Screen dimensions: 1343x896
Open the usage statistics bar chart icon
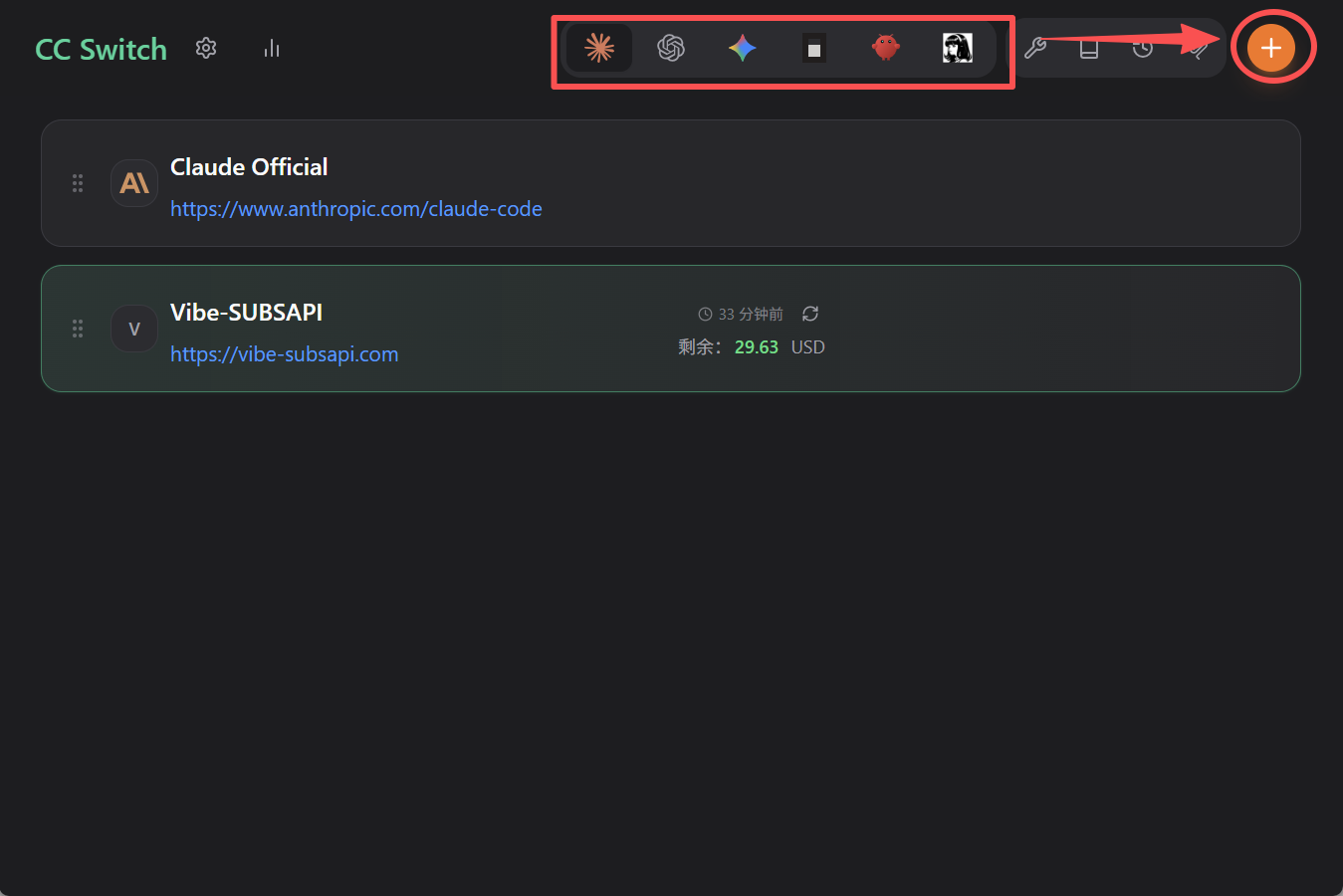pos(272,48)
